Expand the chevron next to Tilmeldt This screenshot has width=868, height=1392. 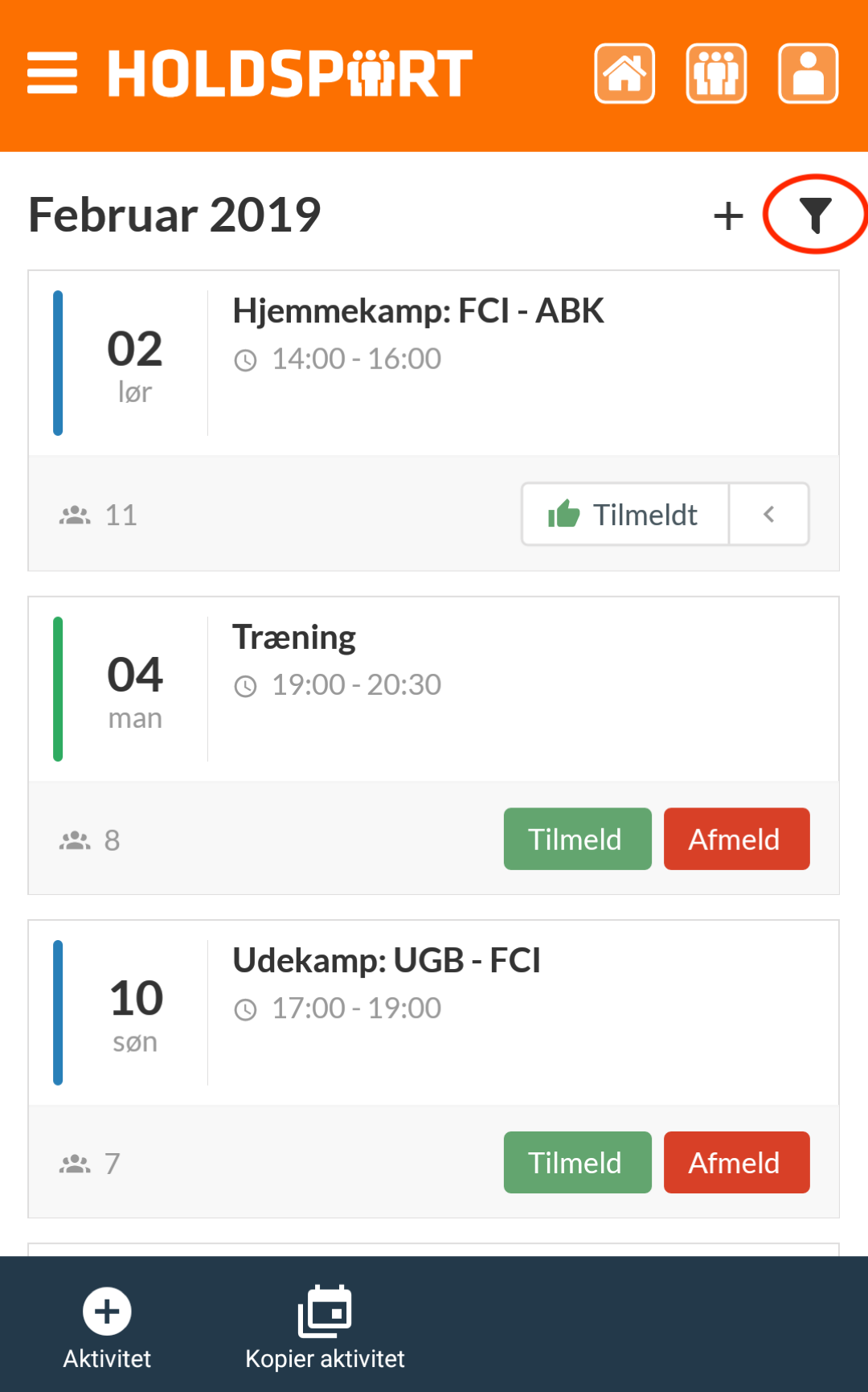pyautogui.click(x=769, y=515)
